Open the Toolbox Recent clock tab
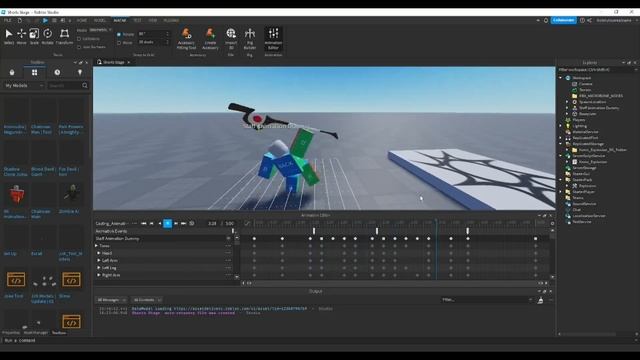 click(x=57, y=72)
